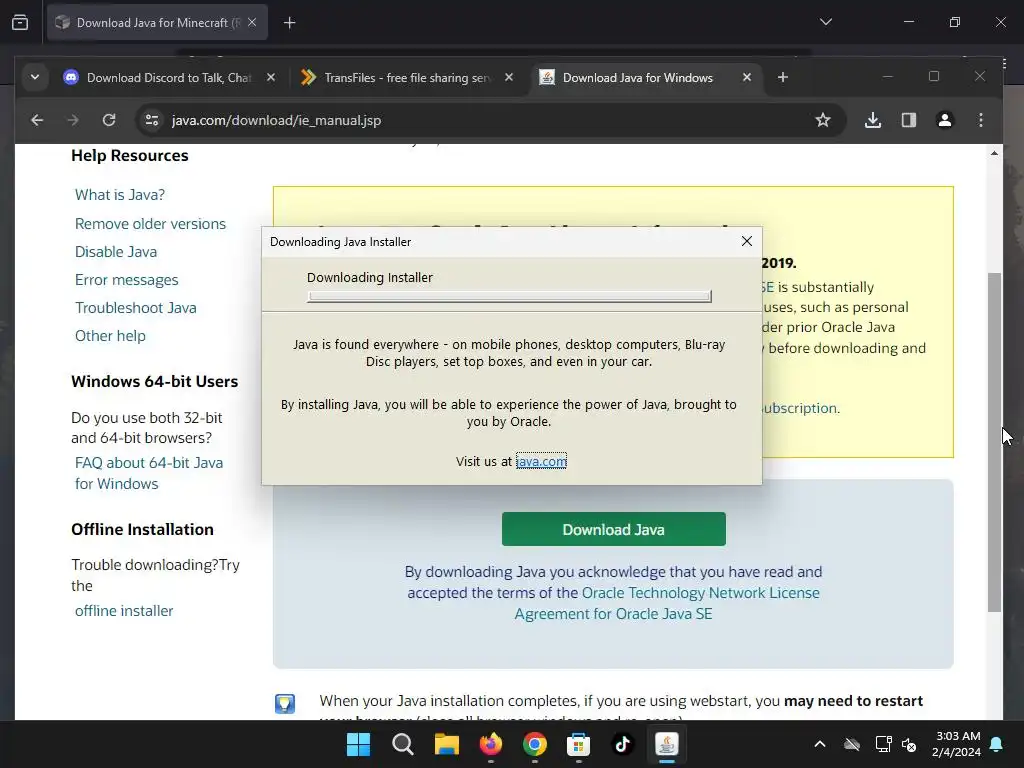The width and height of the screenshot is (1024, 768).
Task: Open Remove older versions link
Action: point(150,223)
